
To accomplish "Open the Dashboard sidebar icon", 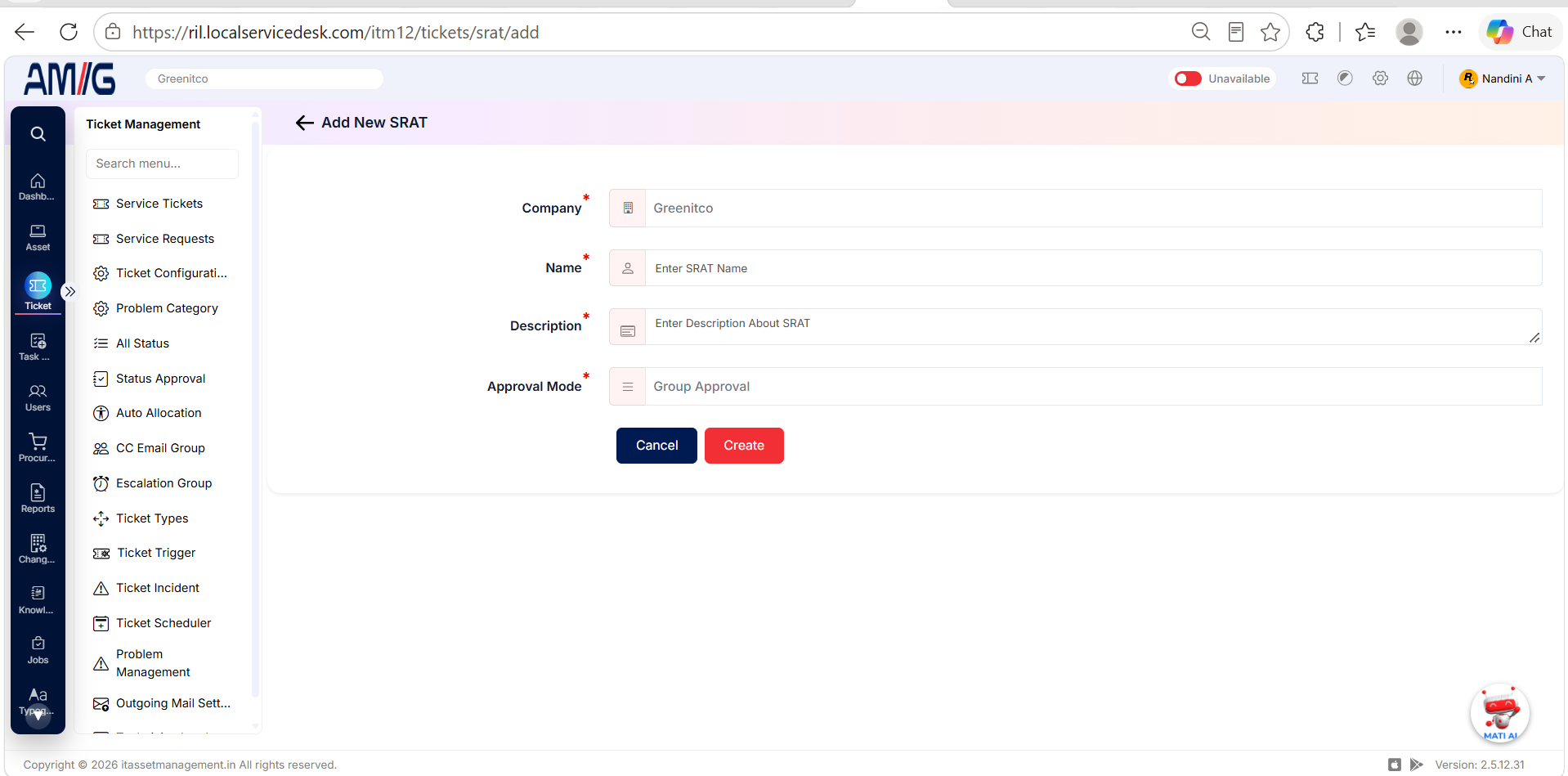I will pyautogui.click(x=38, y=187).
